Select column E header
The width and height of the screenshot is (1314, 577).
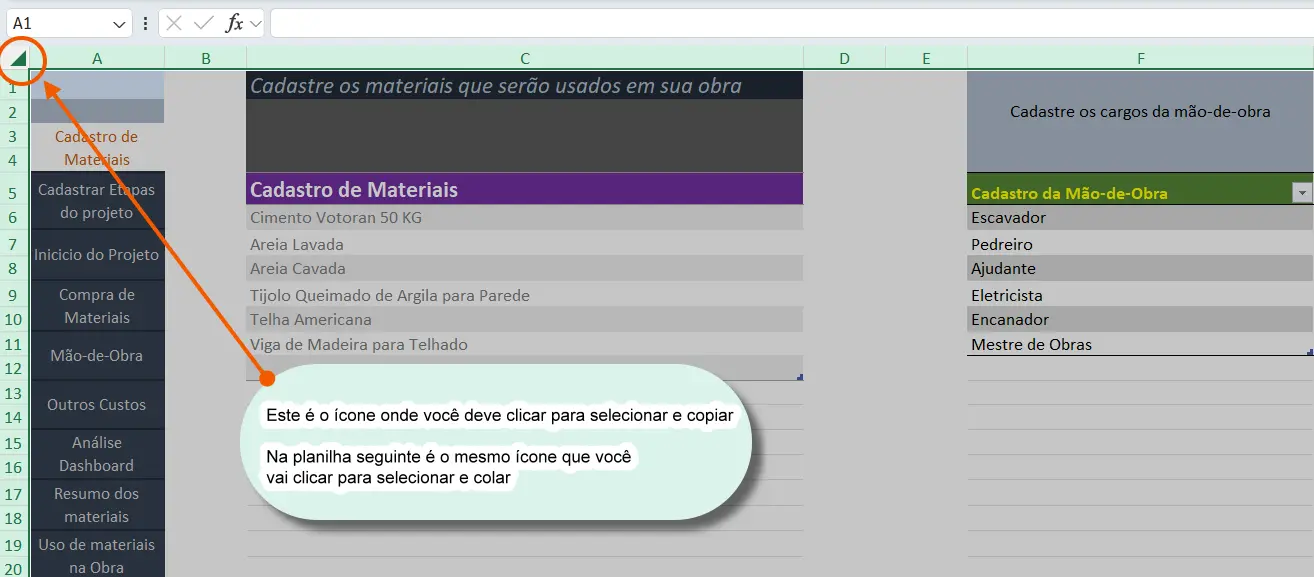tap(926, 59)
